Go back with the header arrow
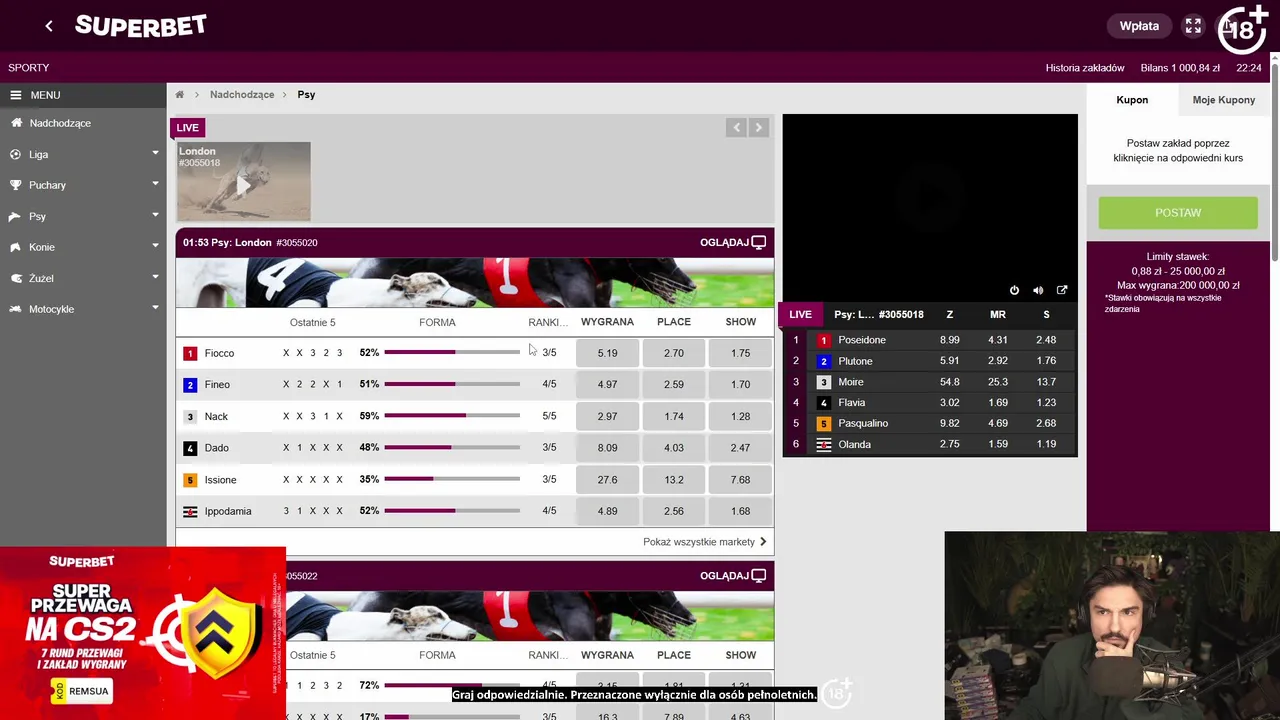Image resolution: width=1280 pixels, height=720 pixels. pyautogui.click(x=49, y=26)
